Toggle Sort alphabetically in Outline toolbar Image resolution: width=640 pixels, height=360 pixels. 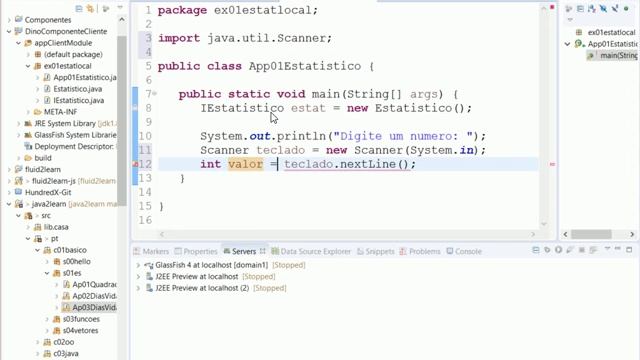click(x=591, y=8)
